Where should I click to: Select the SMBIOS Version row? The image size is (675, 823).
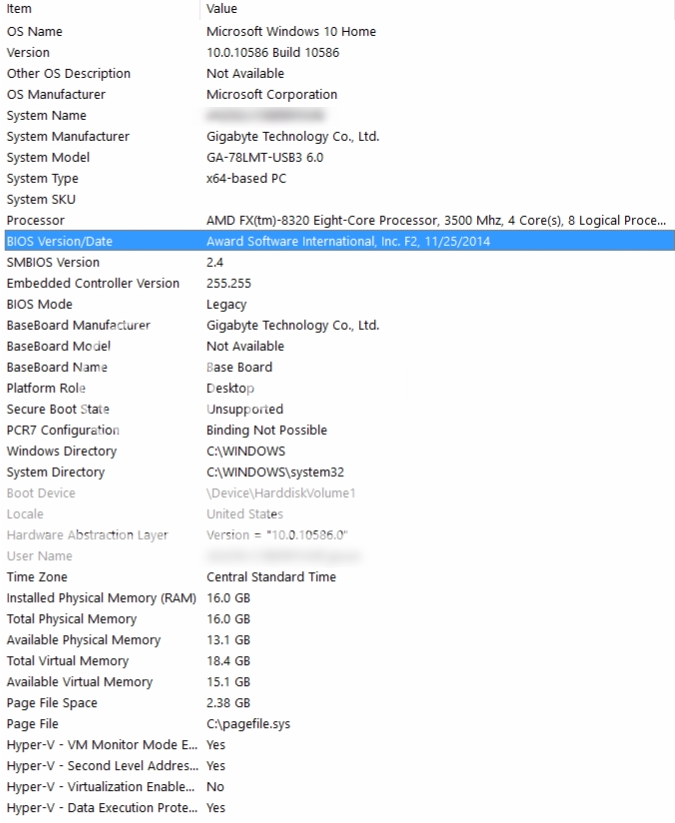tap(53, 262)
